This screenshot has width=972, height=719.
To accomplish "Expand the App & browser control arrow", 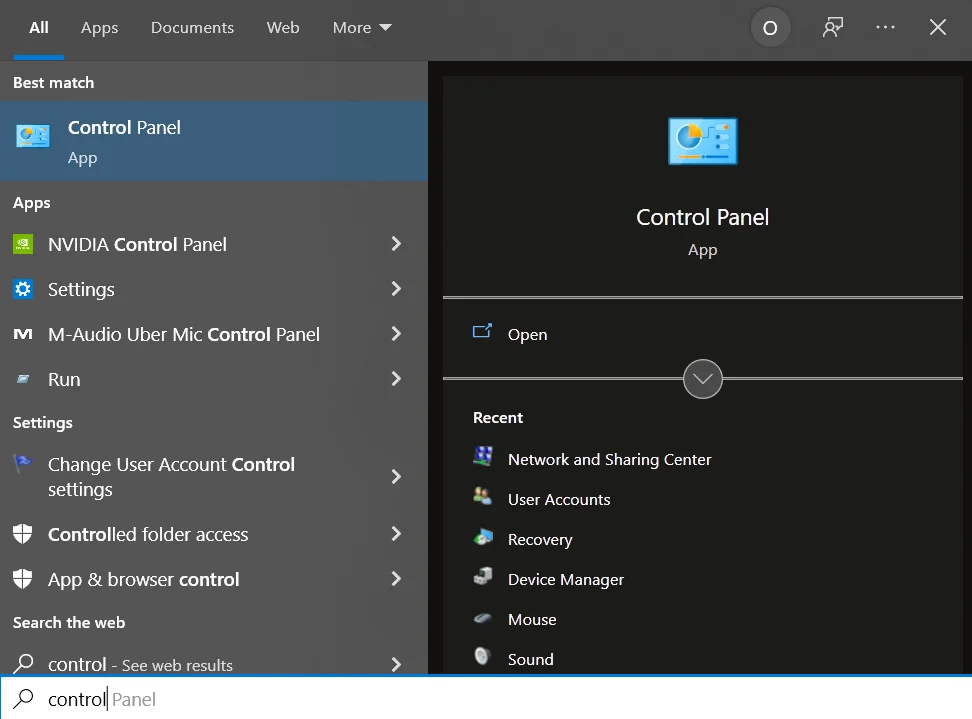I will tap(396, 579).
